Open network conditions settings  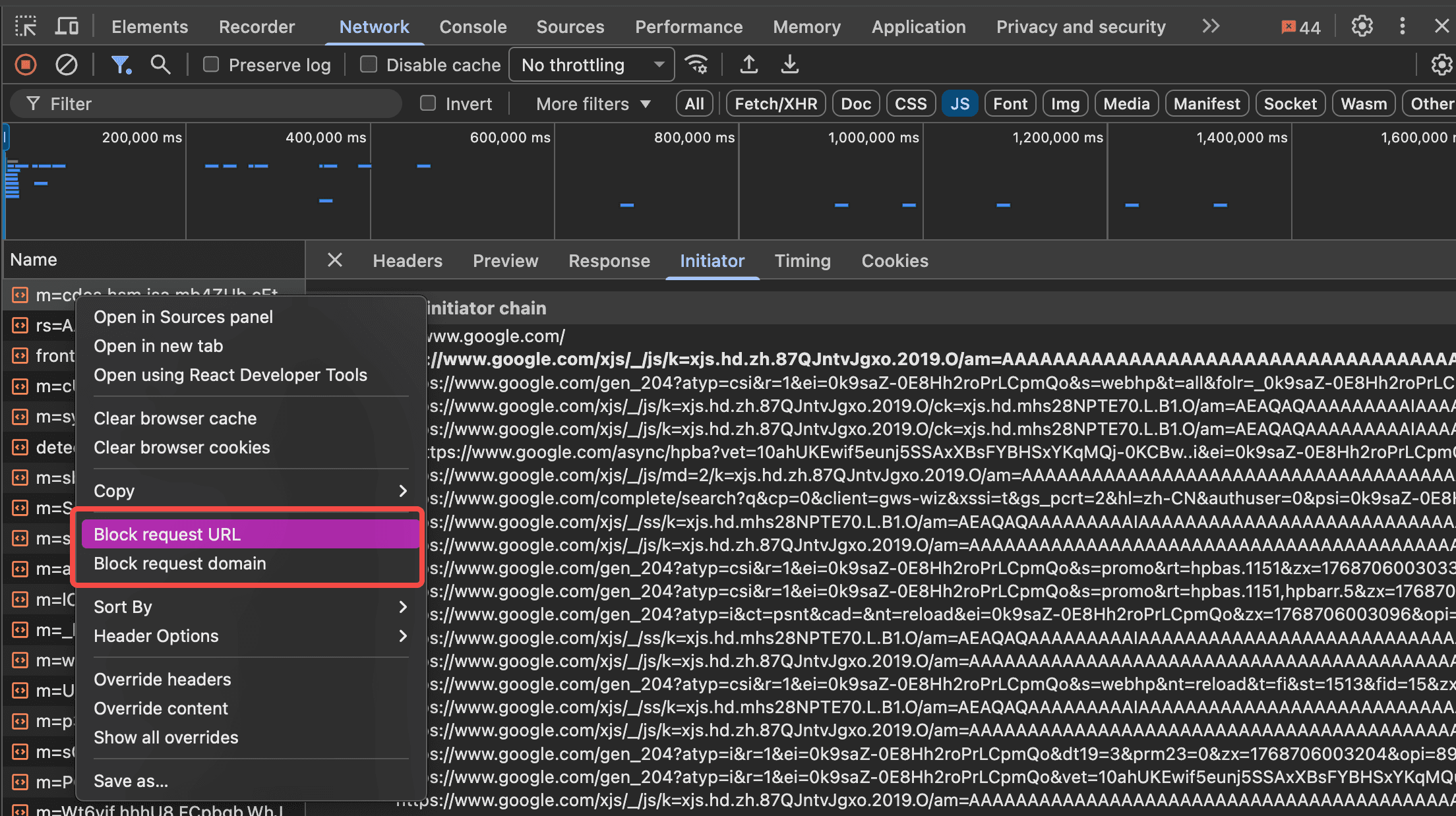tap(696, 64)
